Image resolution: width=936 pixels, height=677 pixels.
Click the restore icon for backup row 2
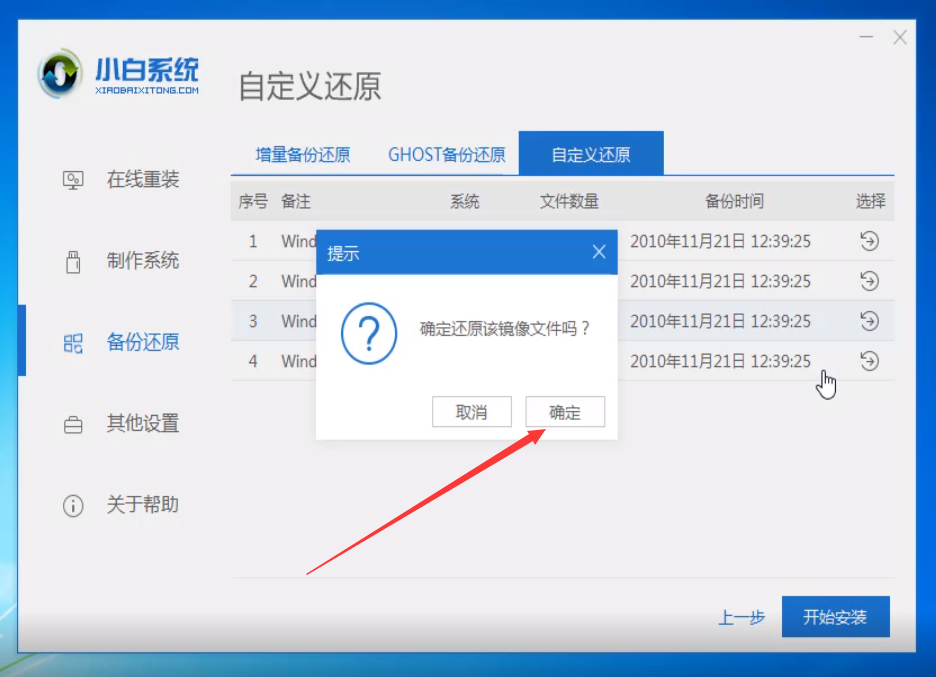(871, 281)
